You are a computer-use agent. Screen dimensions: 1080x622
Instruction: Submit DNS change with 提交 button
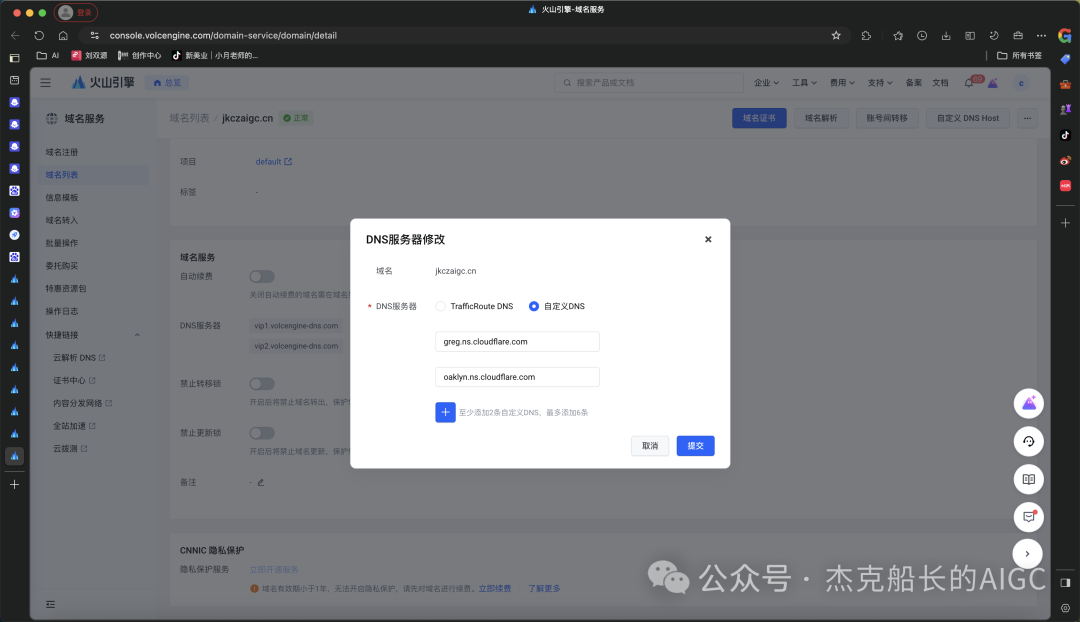point(695,446)
